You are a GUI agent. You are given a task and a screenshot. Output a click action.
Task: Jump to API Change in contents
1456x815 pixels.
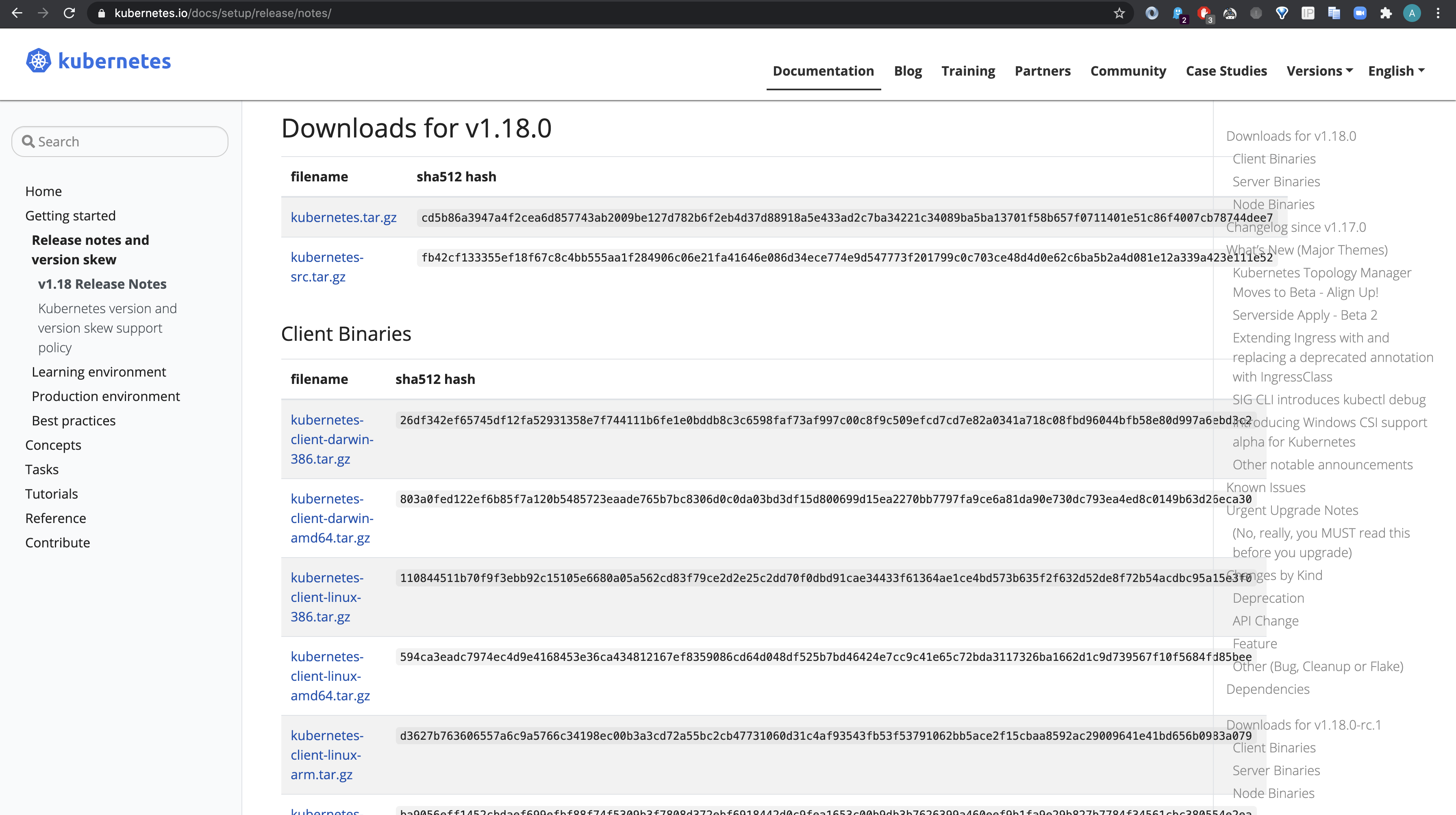(1265, 621)
